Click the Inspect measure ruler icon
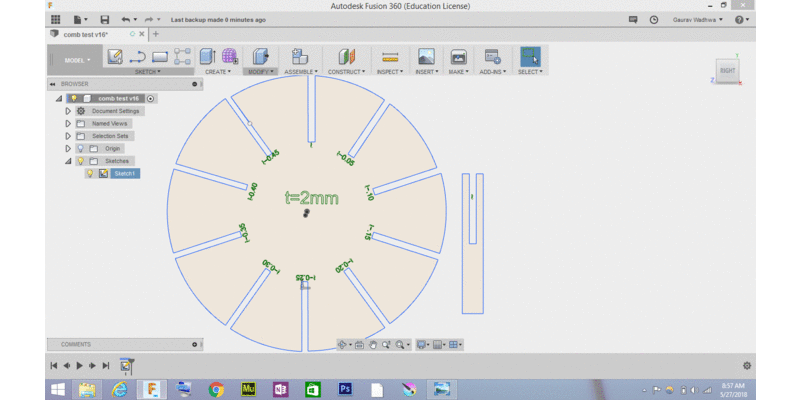This screenshot has height=400, width=800. pyautogui.click(x=390, y=57)
